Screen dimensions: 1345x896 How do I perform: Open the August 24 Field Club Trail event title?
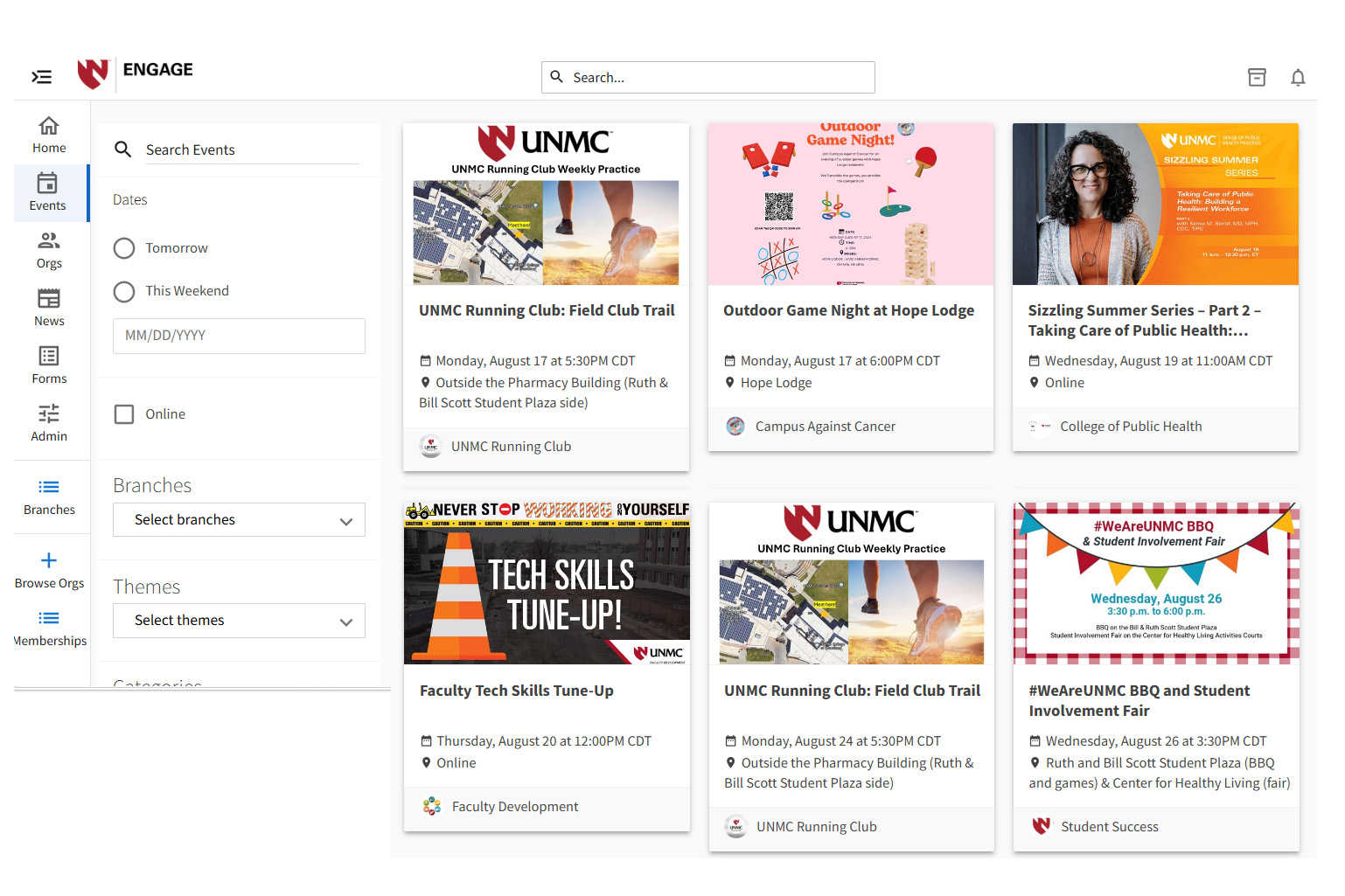(852, 691)
